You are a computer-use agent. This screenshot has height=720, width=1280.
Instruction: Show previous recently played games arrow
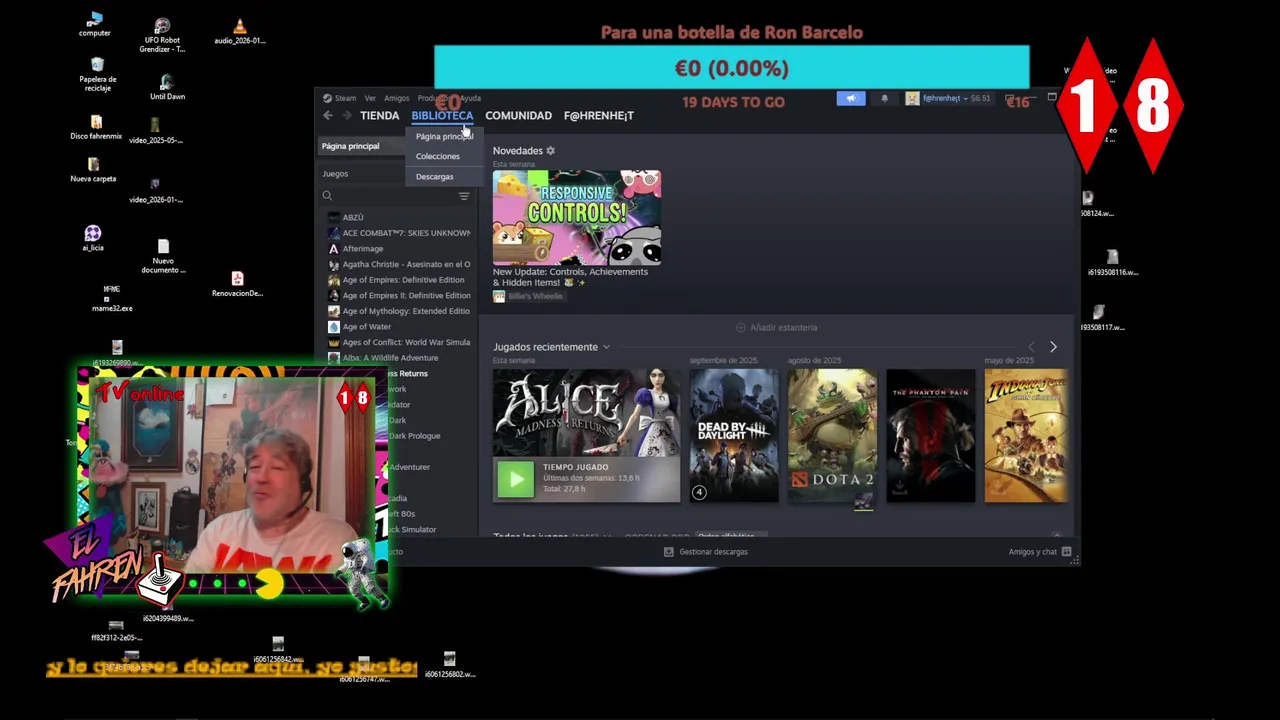[1031, 347]
